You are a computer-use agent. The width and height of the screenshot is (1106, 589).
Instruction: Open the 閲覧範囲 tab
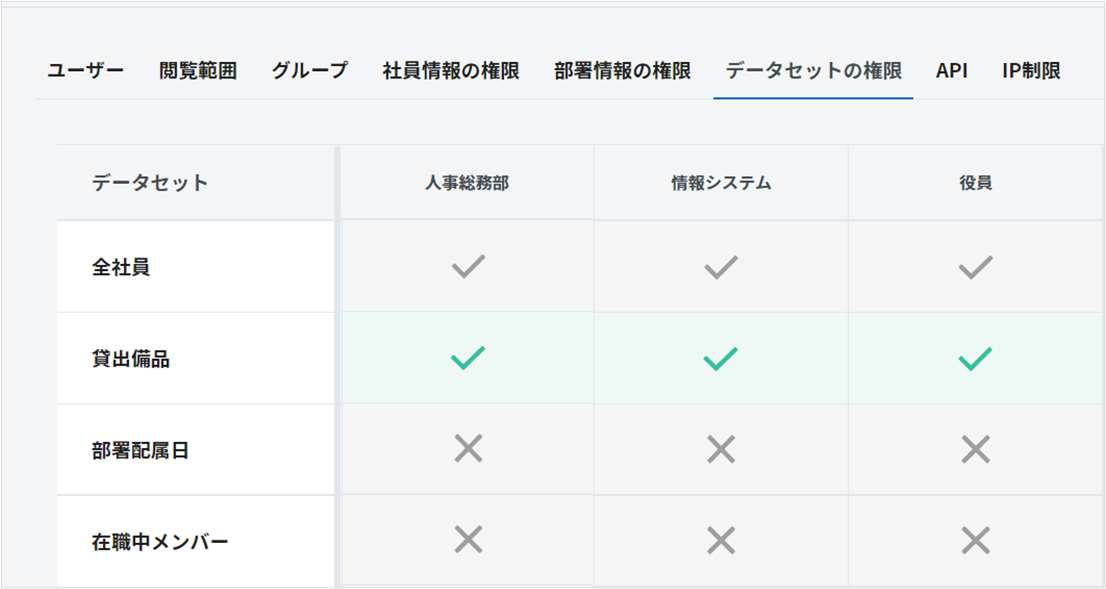tap(198, 71)
